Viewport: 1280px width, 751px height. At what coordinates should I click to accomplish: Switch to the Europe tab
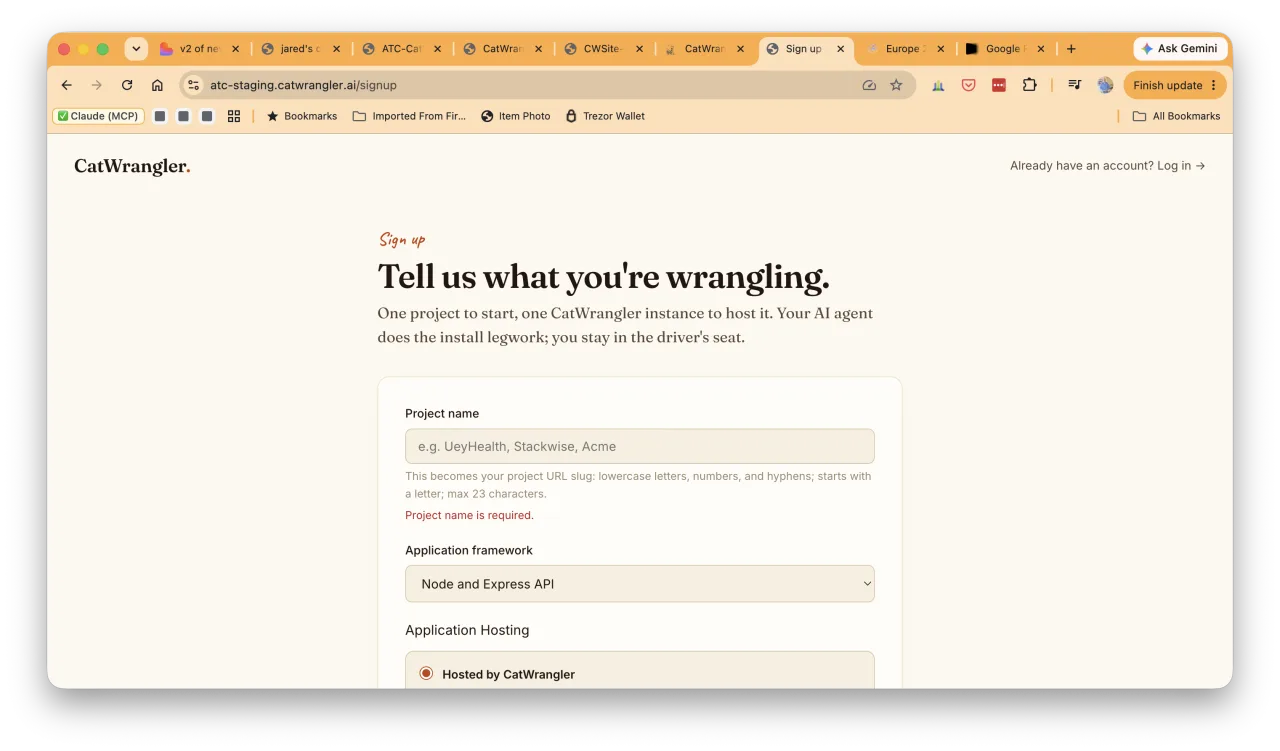click(905, 48)
